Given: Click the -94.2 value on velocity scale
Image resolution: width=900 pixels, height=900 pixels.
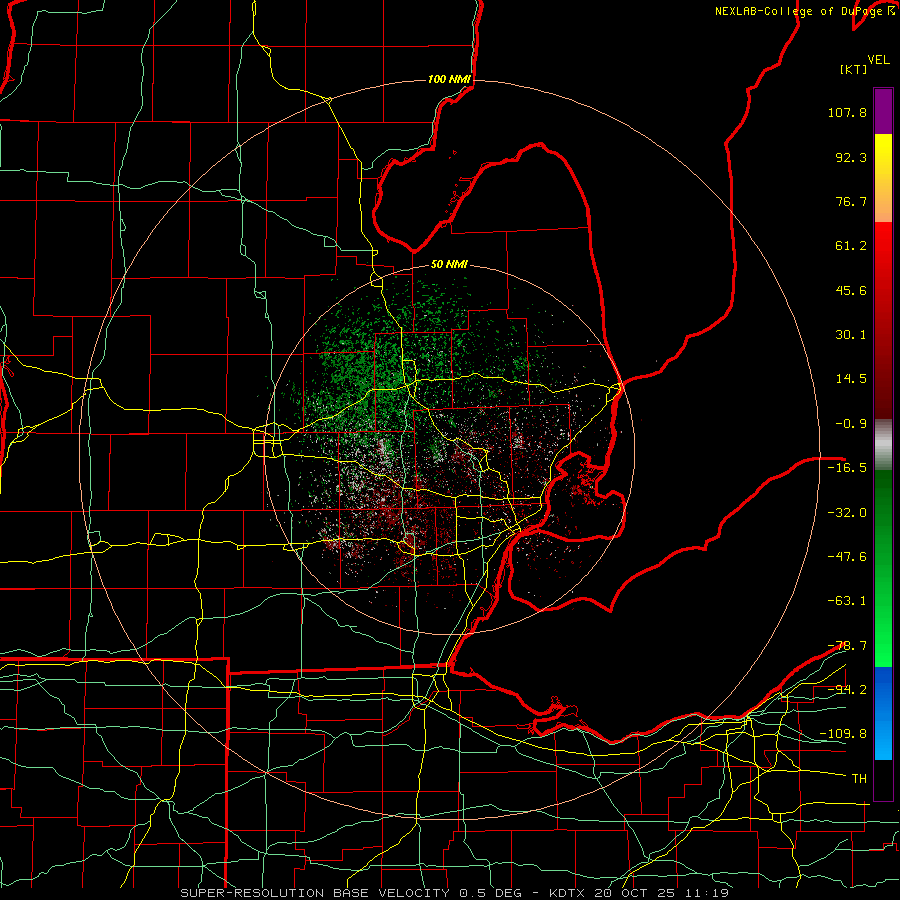Looking at the screenshot, I should 847,689.
